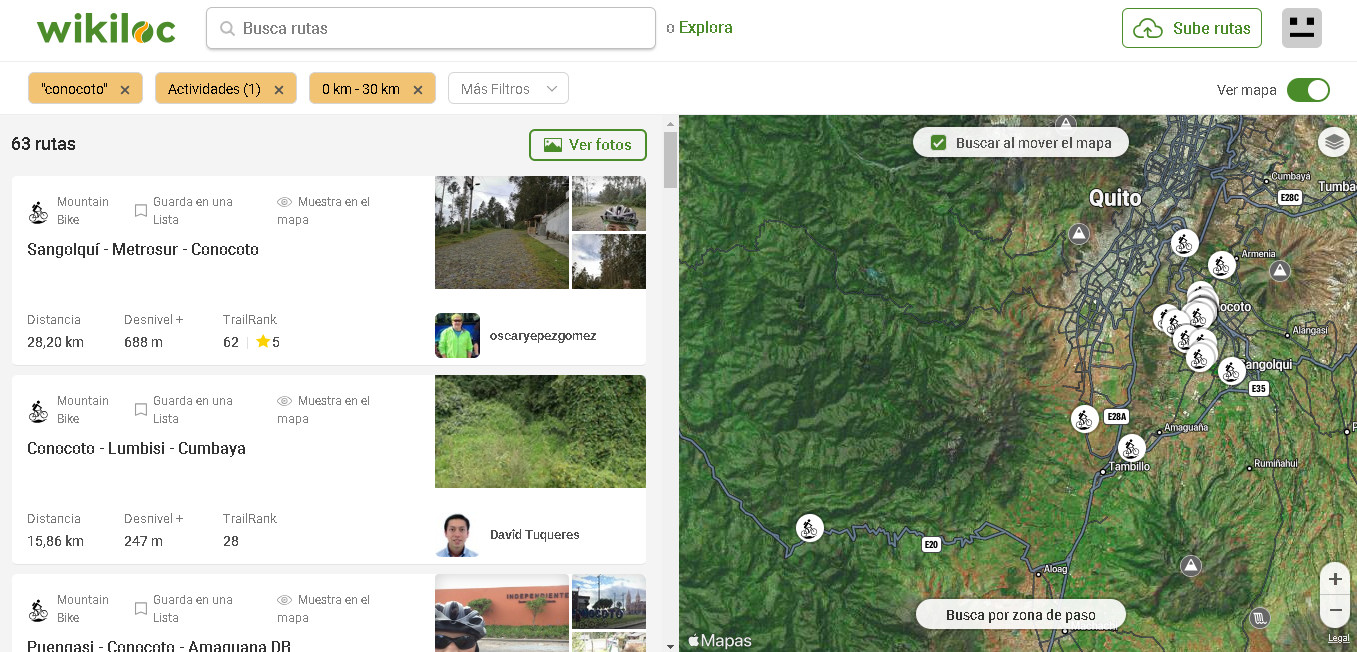Click the 688 m desnivel value
1357x652 pixels.
(143, 342)
